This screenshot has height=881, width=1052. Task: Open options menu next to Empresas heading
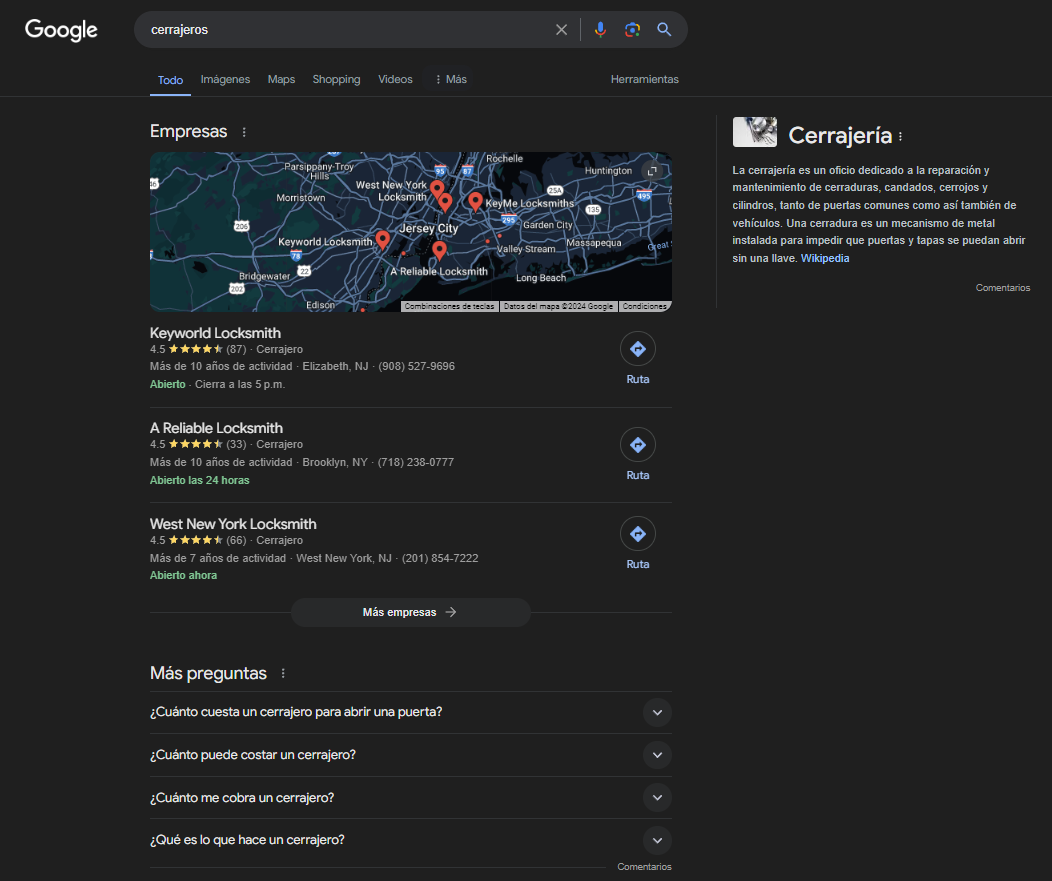pyautogui.click(x=244, y=132)
